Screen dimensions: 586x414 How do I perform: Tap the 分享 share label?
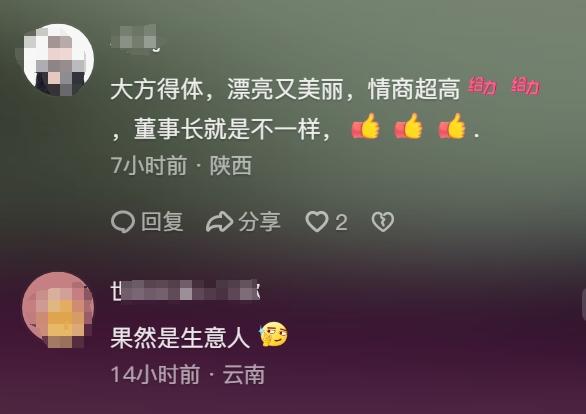259,222
